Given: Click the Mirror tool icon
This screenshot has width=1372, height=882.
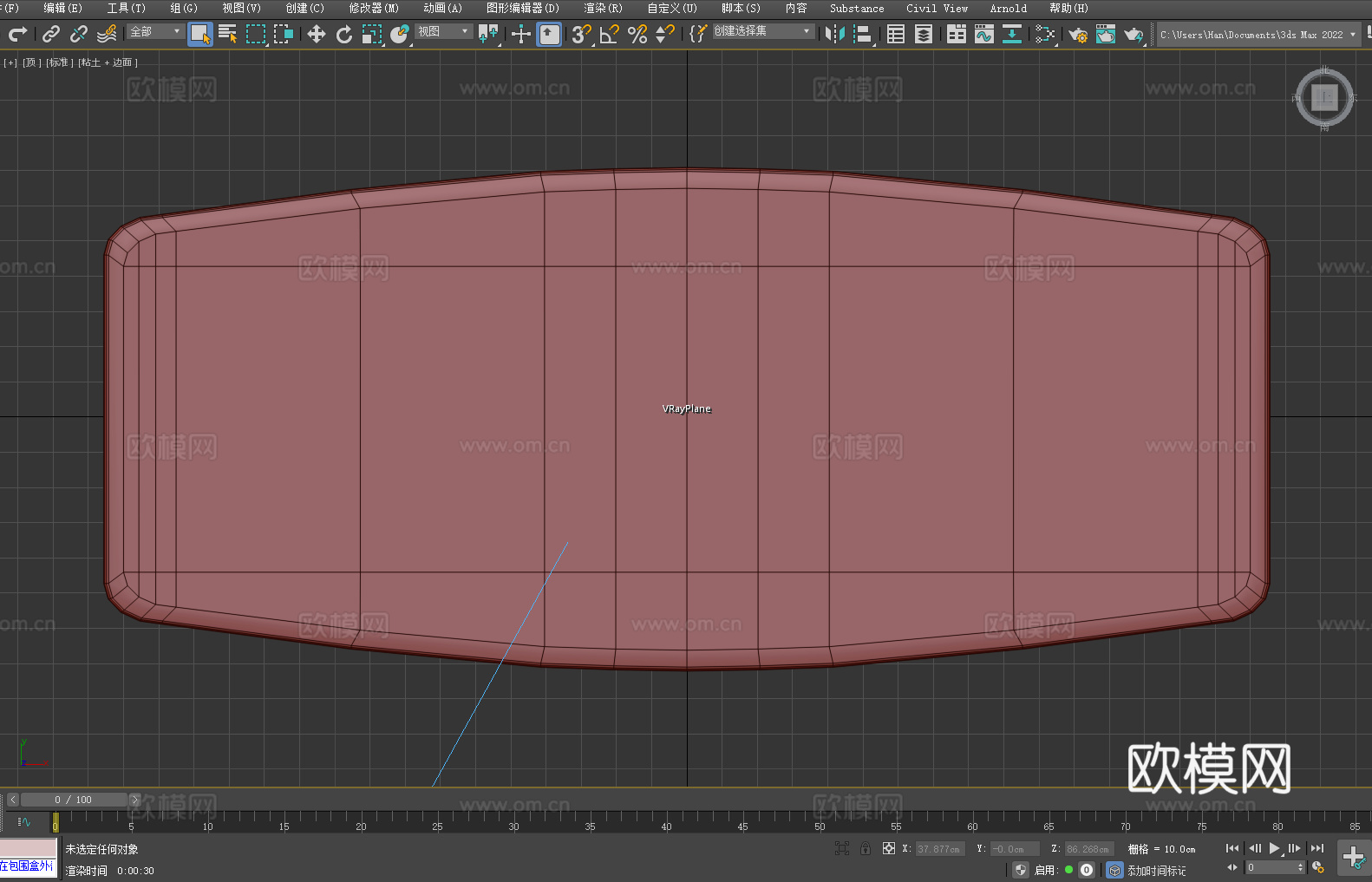Looking at the screenshot, I should point(835,34).
